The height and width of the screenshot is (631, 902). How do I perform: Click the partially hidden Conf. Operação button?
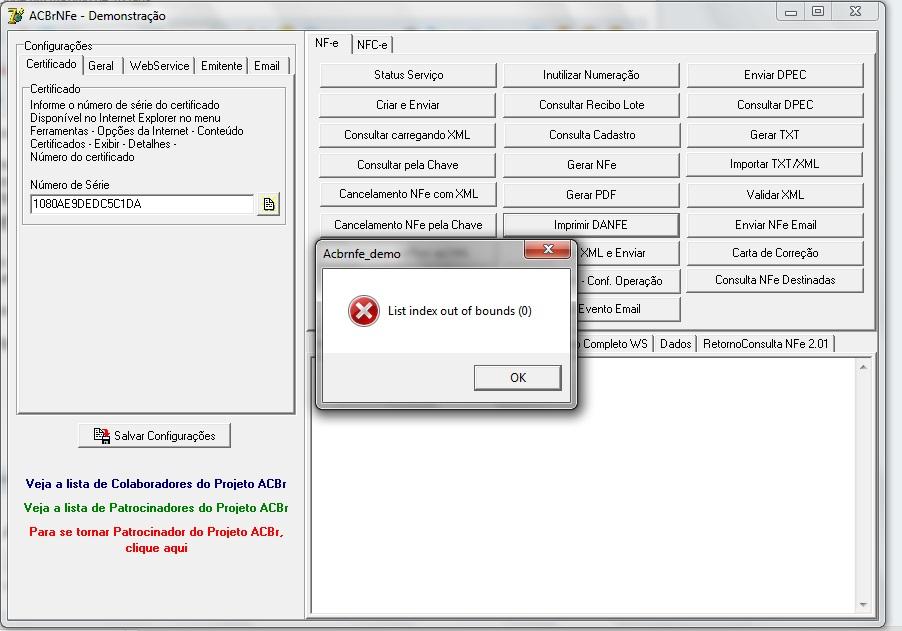[x=627, y=281]
